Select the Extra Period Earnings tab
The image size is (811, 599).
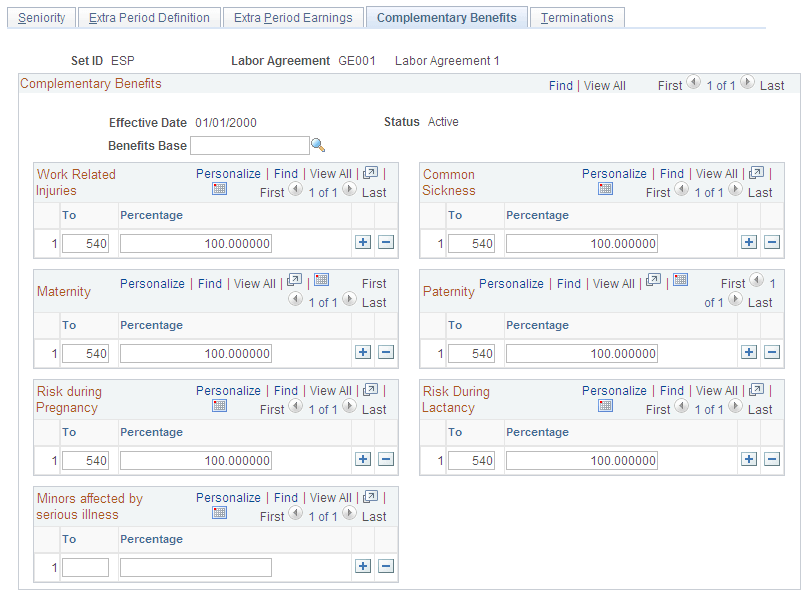pyautogui.click(x=293, y=17)
